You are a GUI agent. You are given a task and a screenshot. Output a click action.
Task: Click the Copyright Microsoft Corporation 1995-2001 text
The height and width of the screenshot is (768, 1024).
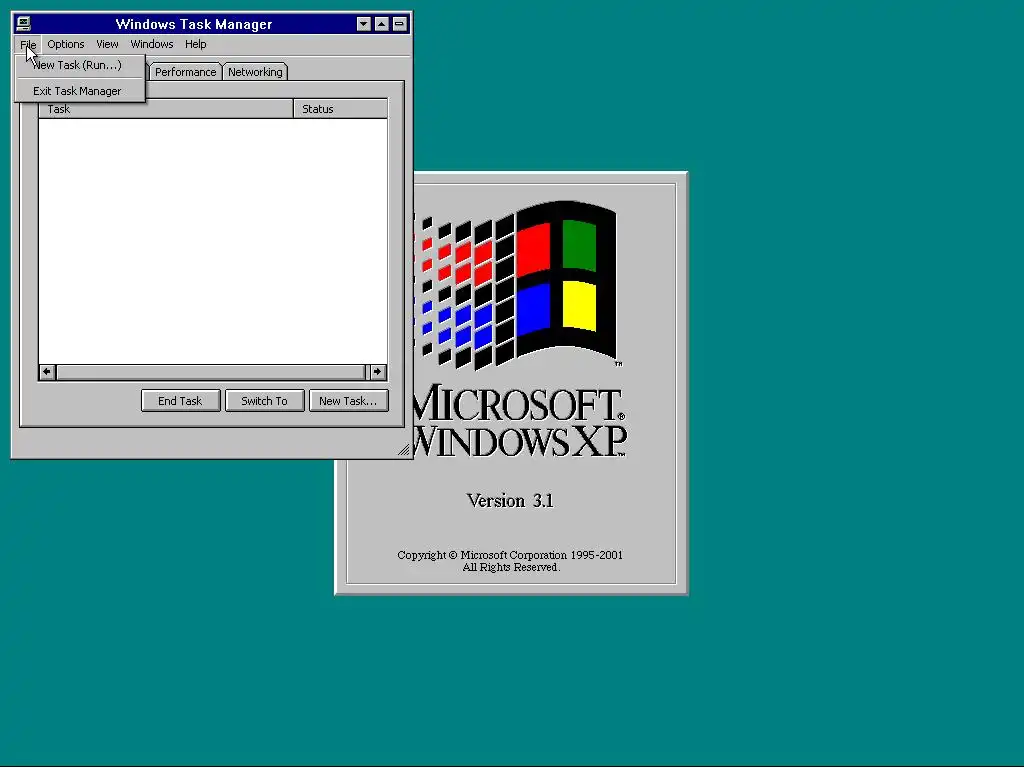click(x=510, y=555)
